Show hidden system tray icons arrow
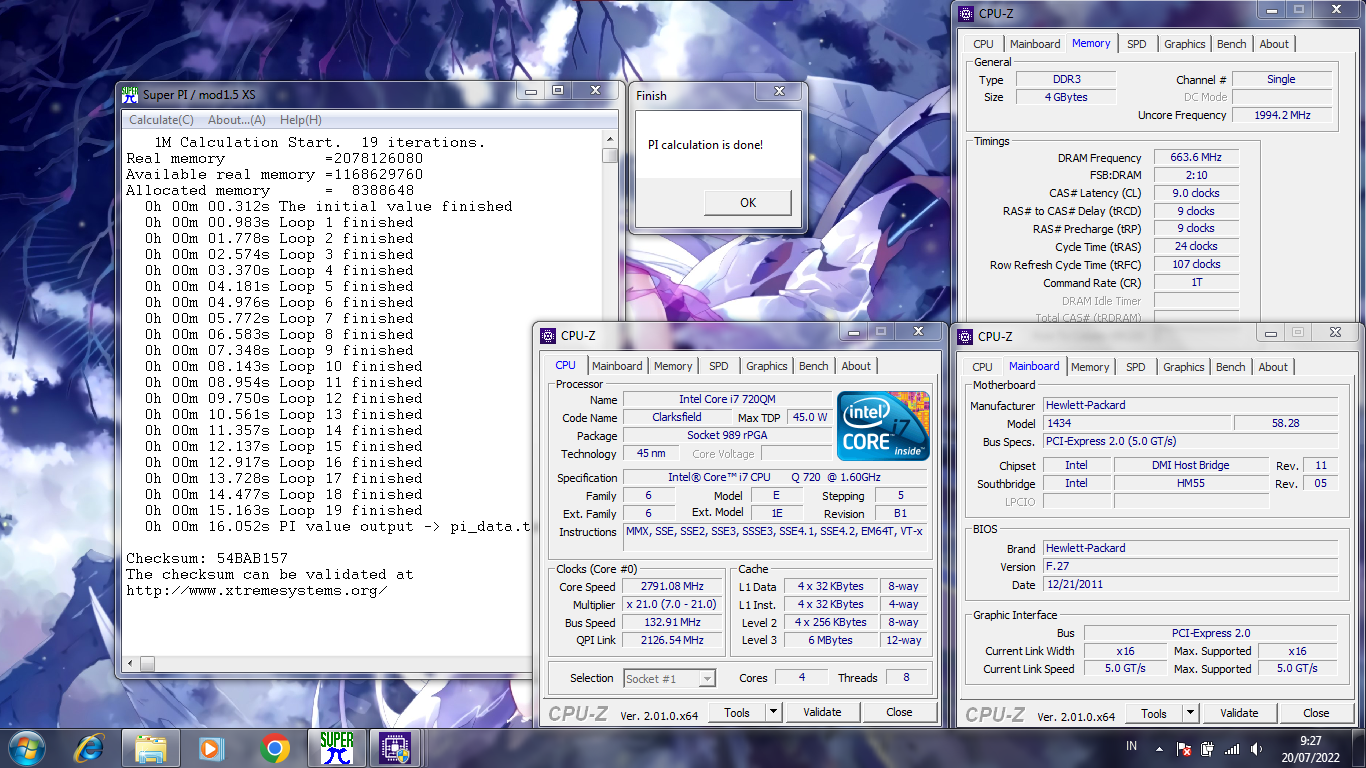The image size is (1366, 768). click(x=1158, y=748)
